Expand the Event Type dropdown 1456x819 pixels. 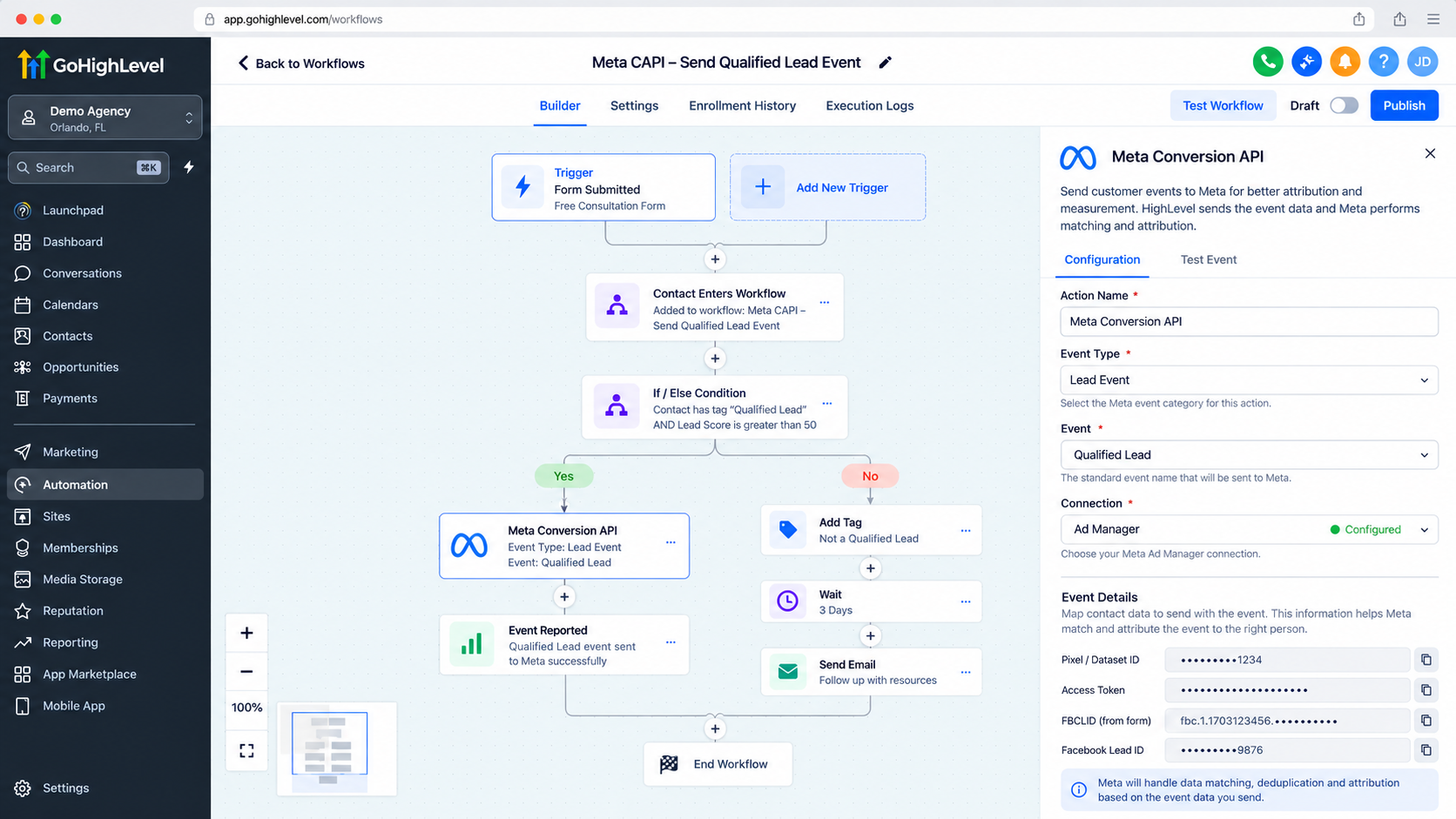tap(1249, 380)
